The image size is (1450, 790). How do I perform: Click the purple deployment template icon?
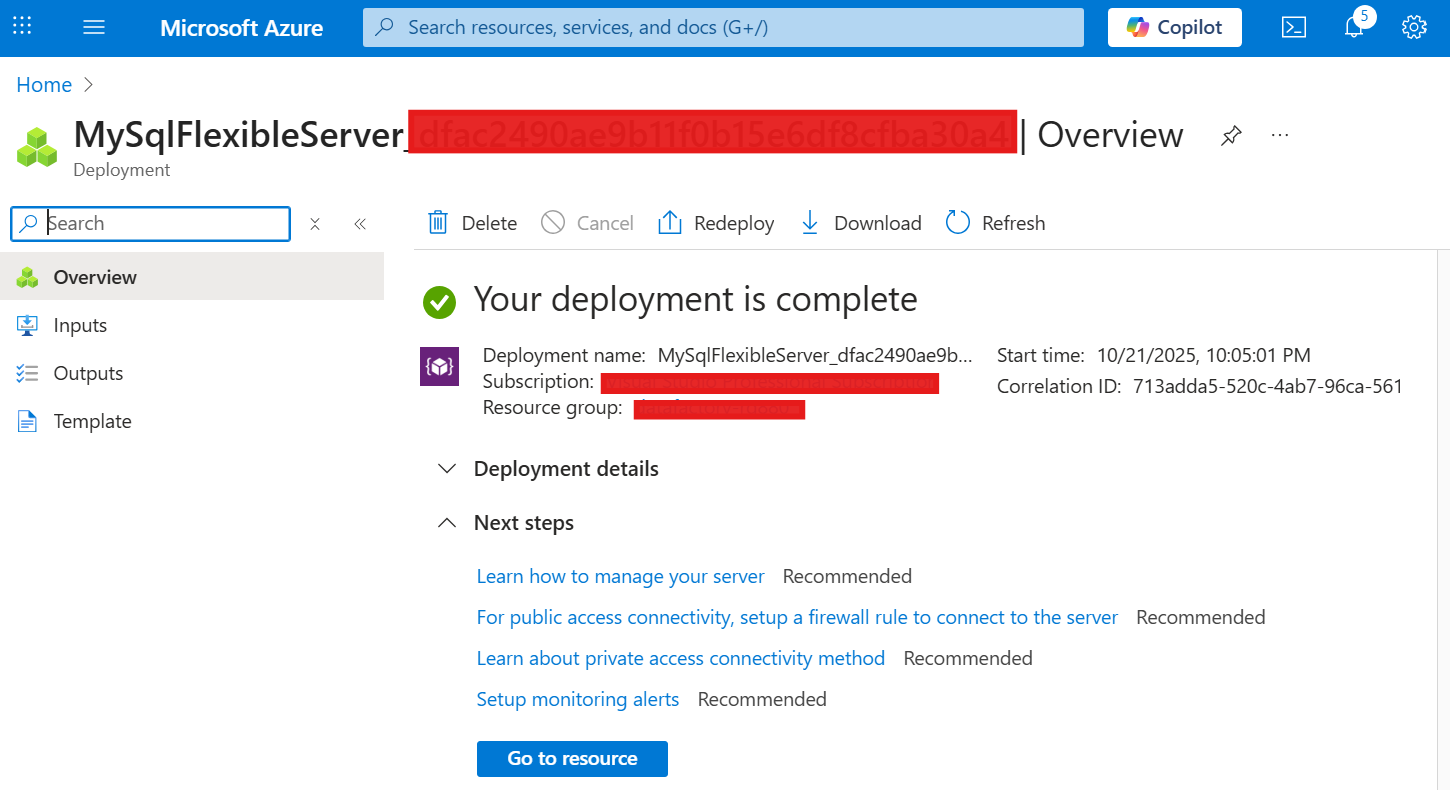(439, 367)
